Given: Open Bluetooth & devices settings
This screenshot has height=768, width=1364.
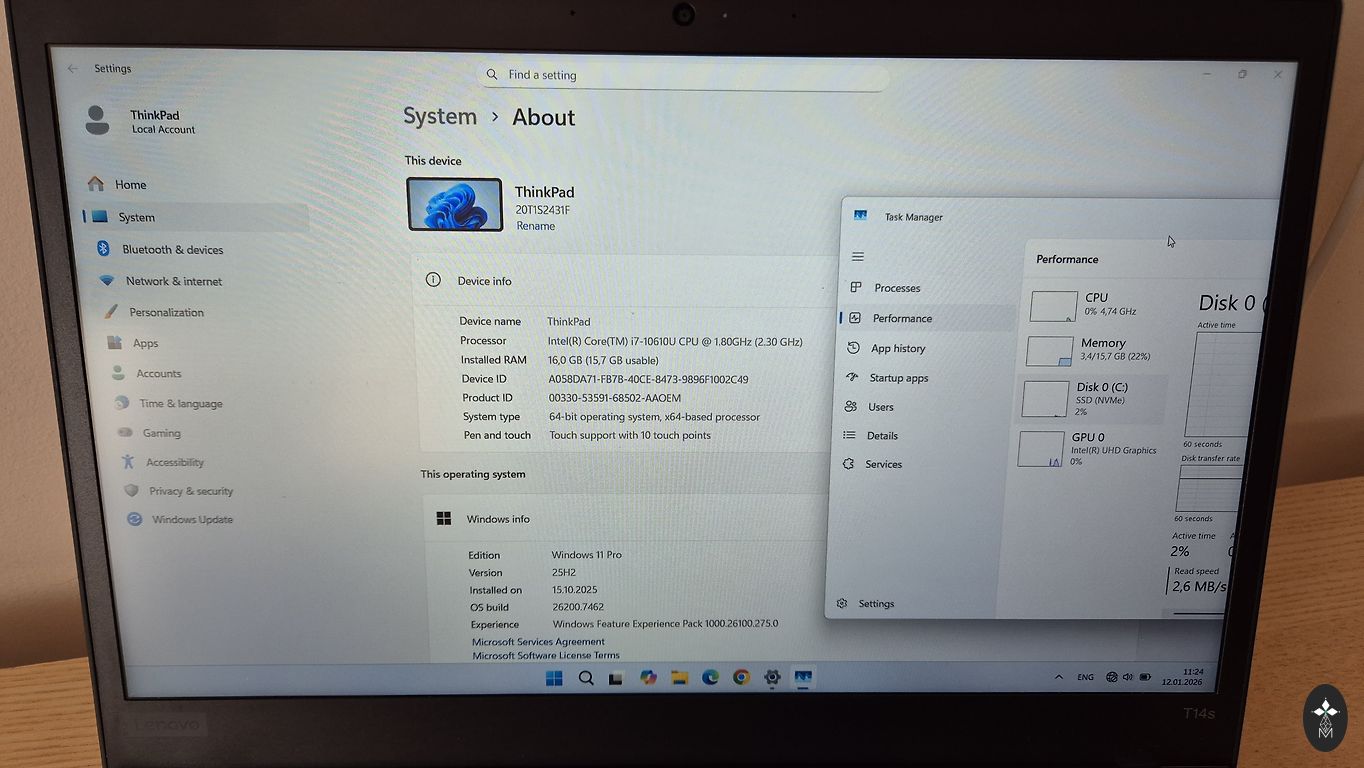Looking at the screenshot, I should (172, 250).
